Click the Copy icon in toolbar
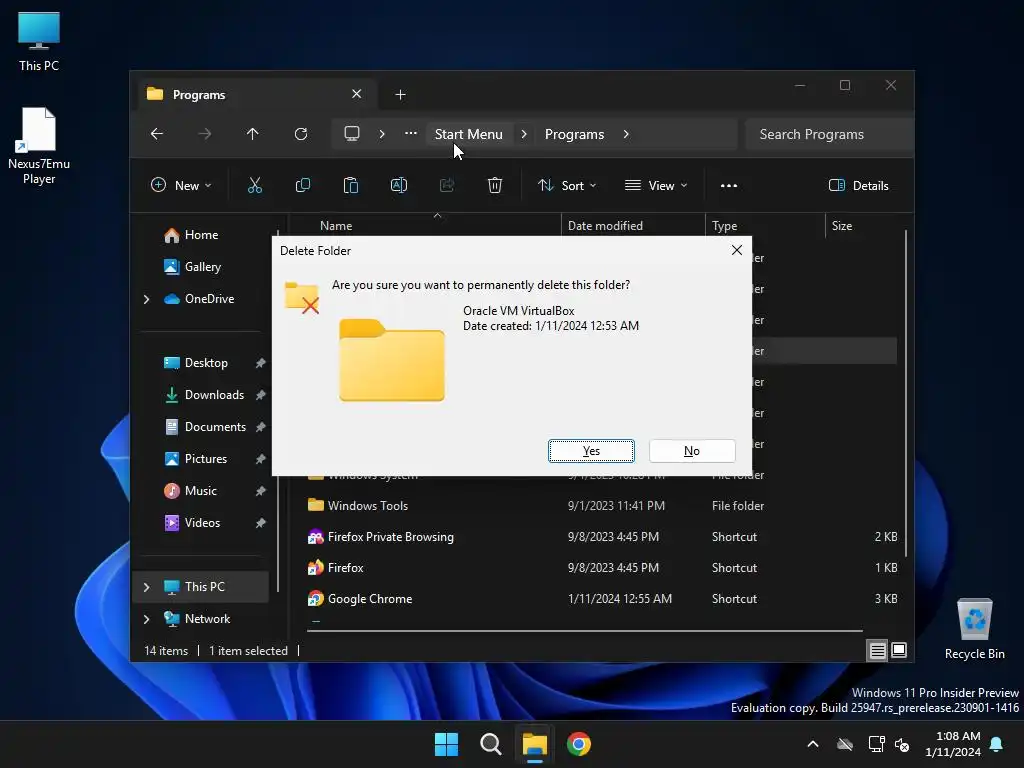 coord(302,185)
